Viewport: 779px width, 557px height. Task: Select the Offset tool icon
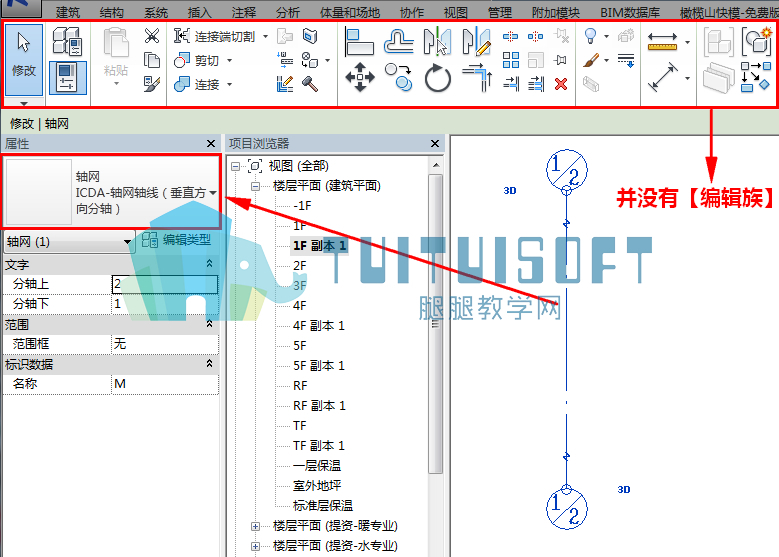click(x=398, y=42)
